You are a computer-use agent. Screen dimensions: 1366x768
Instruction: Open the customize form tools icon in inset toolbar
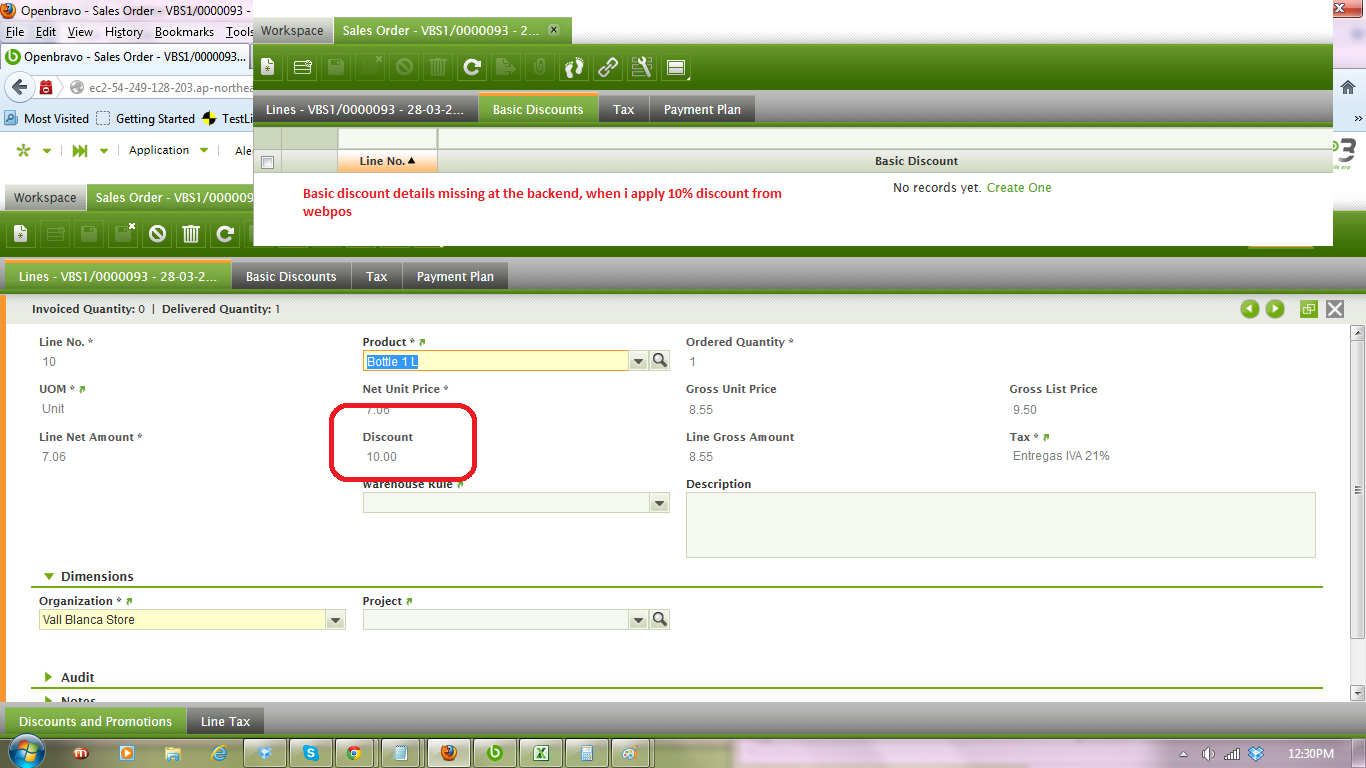point(642,67)
